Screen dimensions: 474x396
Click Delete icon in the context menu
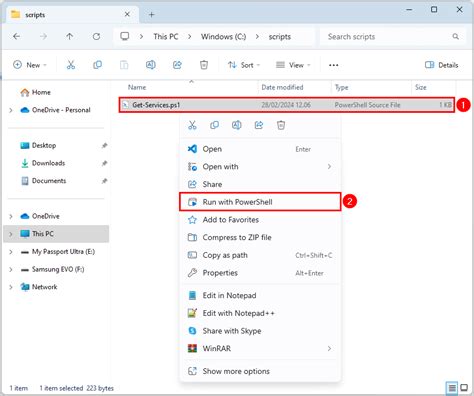pos(281,125)
